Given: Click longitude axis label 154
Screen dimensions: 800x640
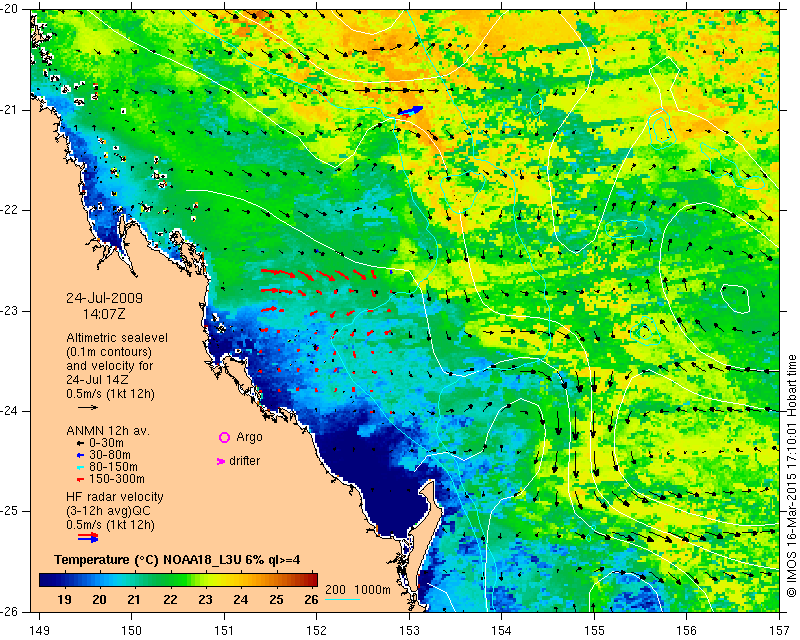Looking at the screenshot, I should [x=502, y=631].
